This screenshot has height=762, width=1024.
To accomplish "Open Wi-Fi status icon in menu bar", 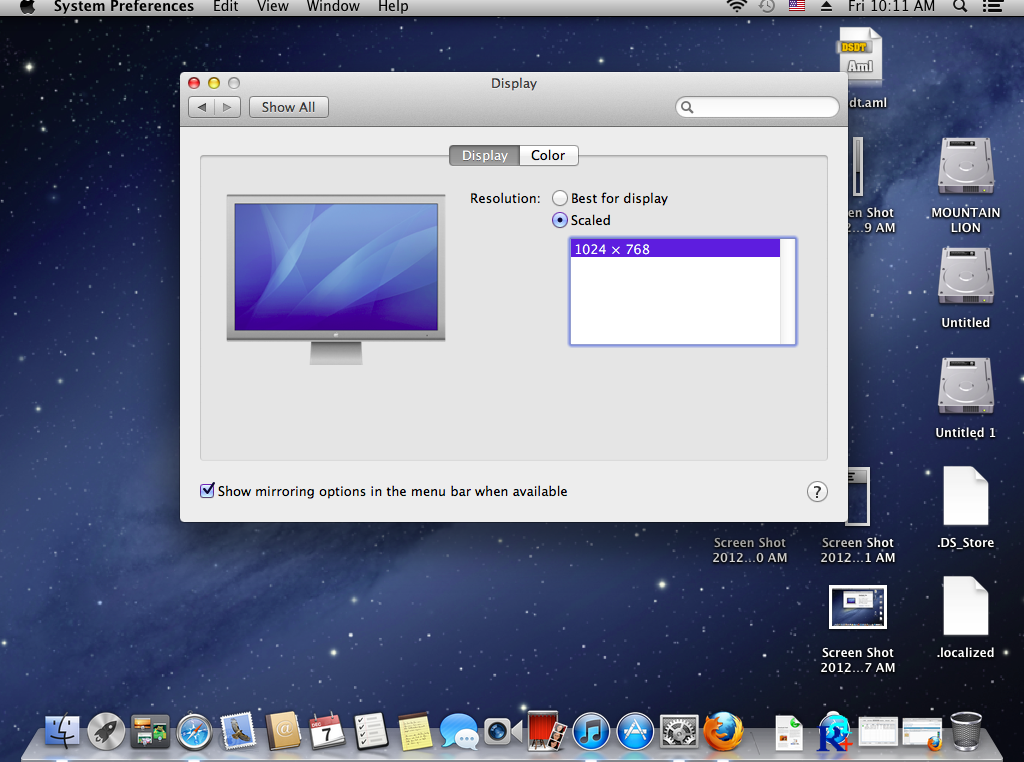I will (737, 7).
